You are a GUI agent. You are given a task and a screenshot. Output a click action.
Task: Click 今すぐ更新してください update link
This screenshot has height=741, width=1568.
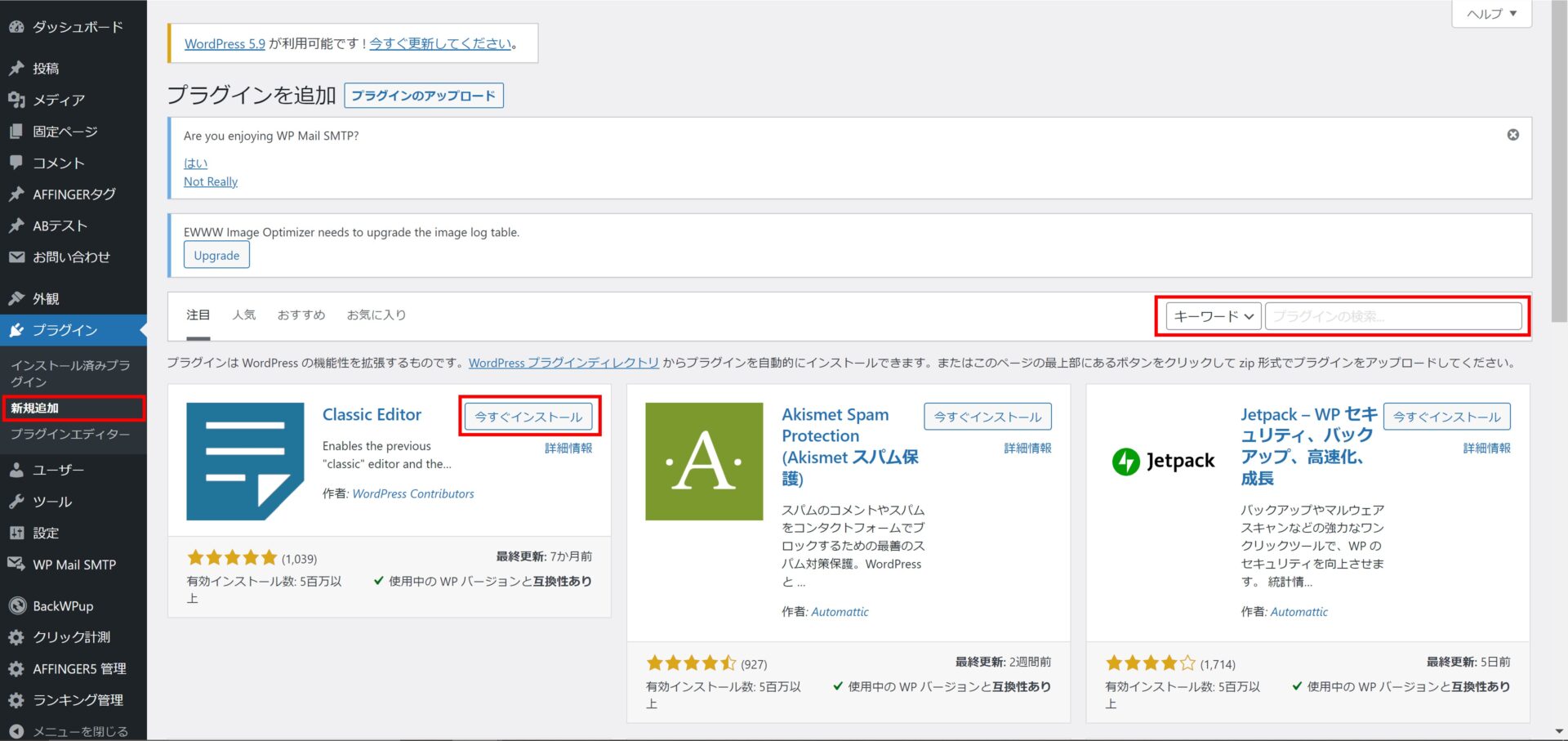pos(440,44)
